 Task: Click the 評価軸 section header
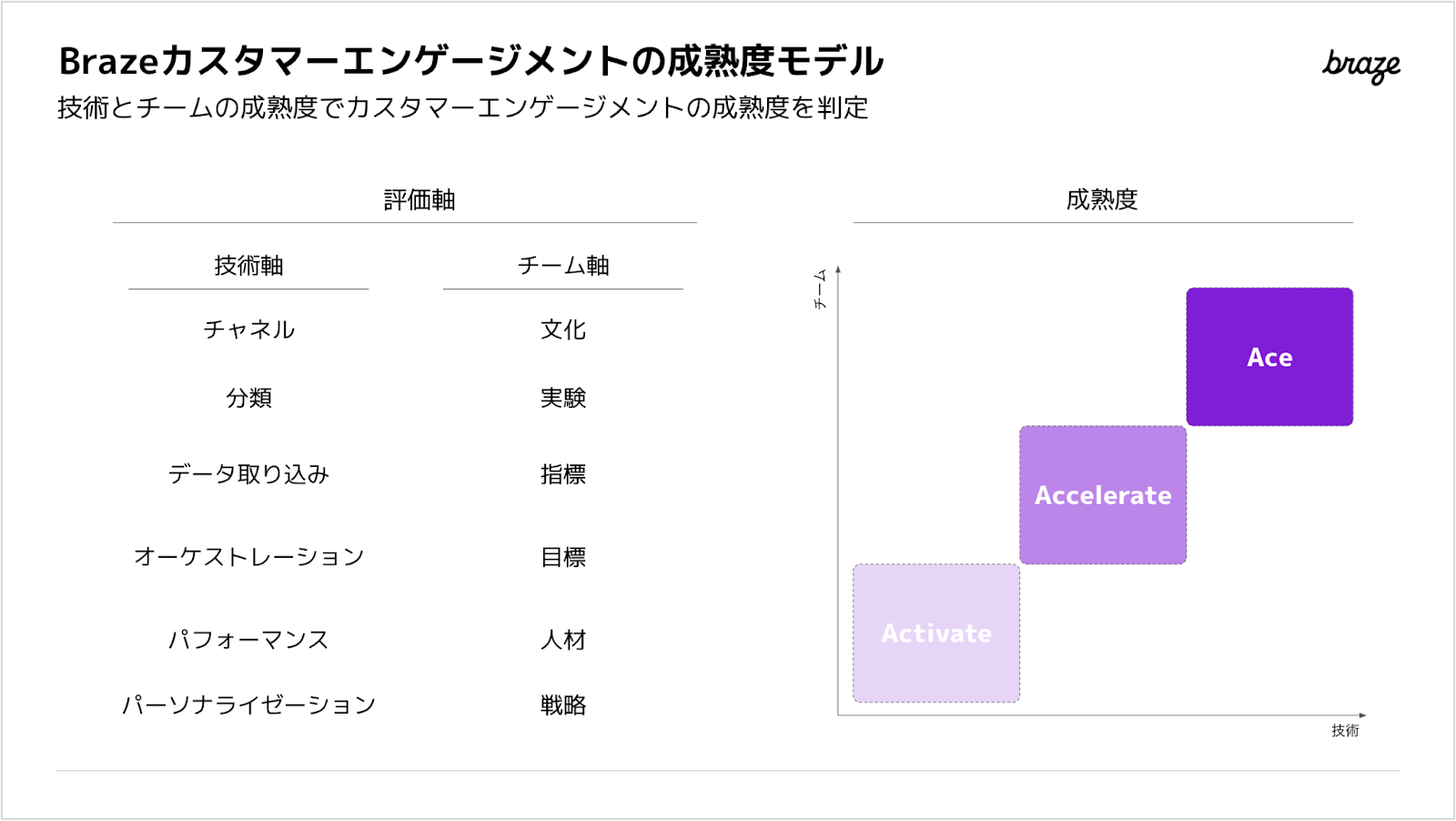419,200
